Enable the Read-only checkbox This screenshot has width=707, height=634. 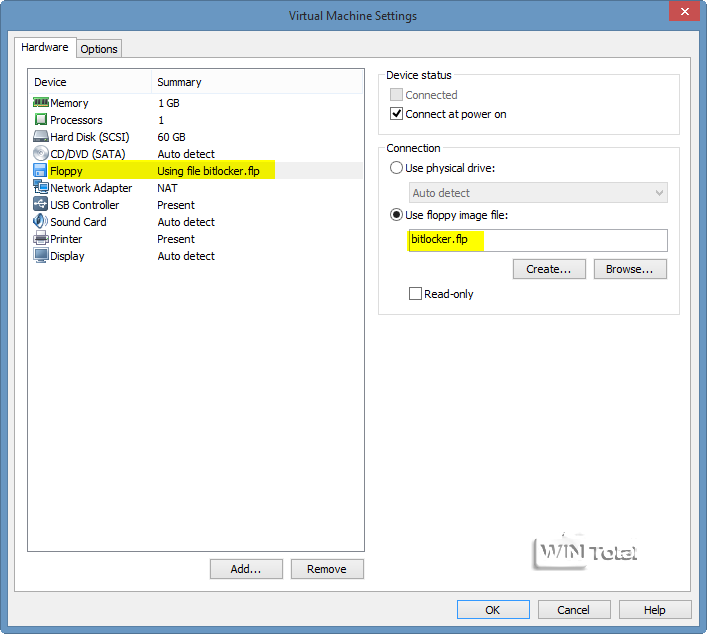pyautogui.click(x=415, y=294)
